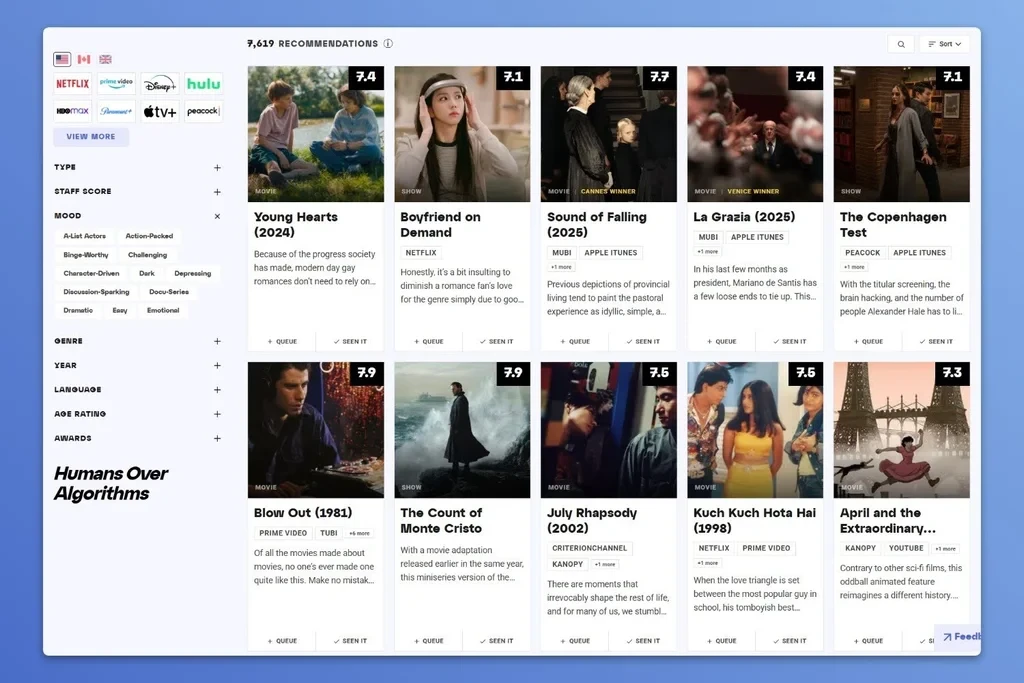Expand the Staff Score filter section

pyautogui.click(x=217, y=192)
